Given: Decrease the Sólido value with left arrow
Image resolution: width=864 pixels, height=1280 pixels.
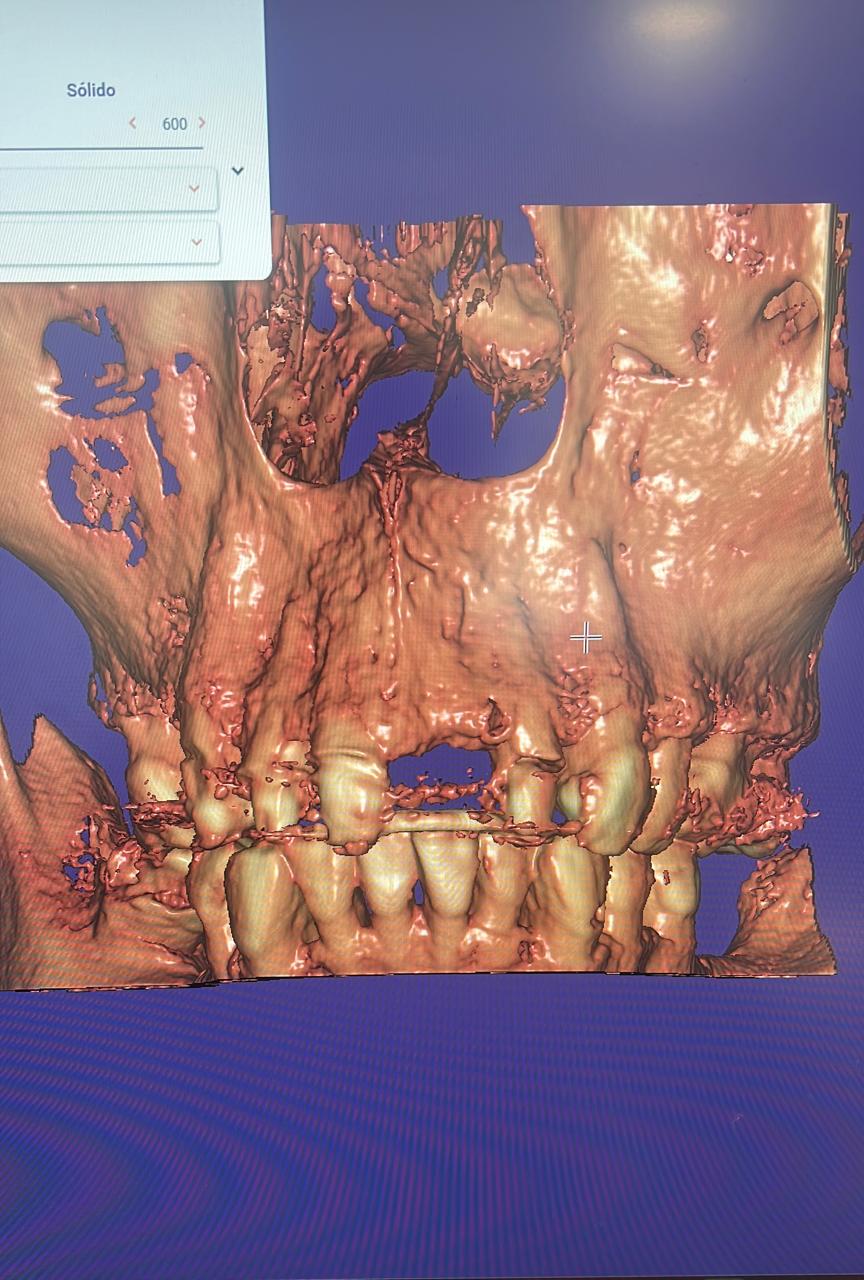Looking at the screenshot, I should coord(132,123).
